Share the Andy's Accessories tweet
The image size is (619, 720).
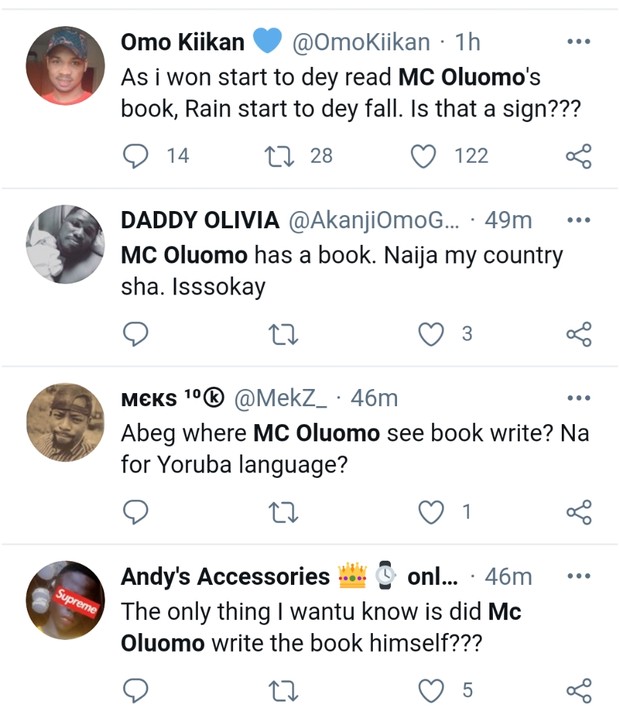(x=579, y=690)
